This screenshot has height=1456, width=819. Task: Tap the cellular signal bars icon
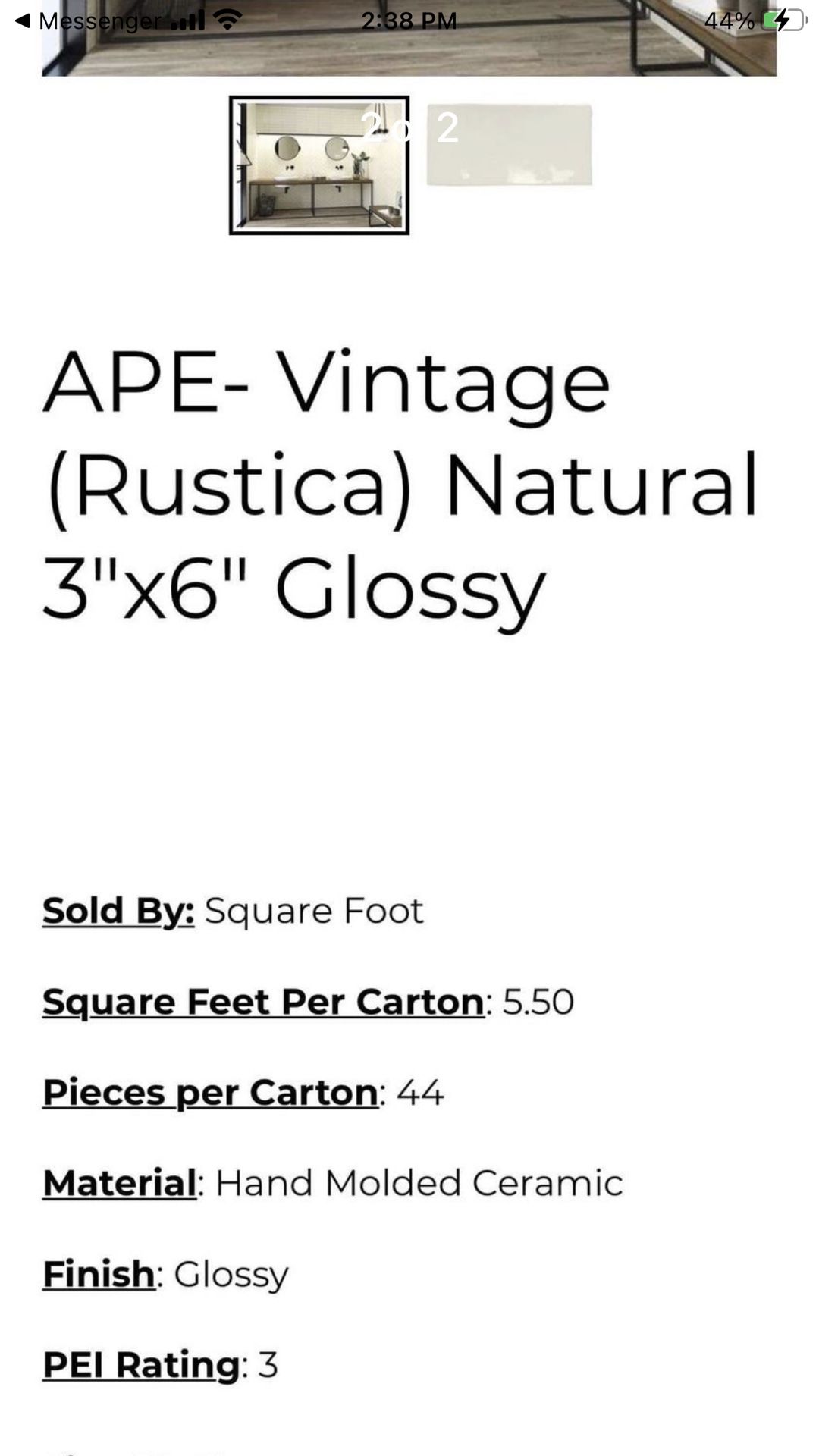point(187,21)
